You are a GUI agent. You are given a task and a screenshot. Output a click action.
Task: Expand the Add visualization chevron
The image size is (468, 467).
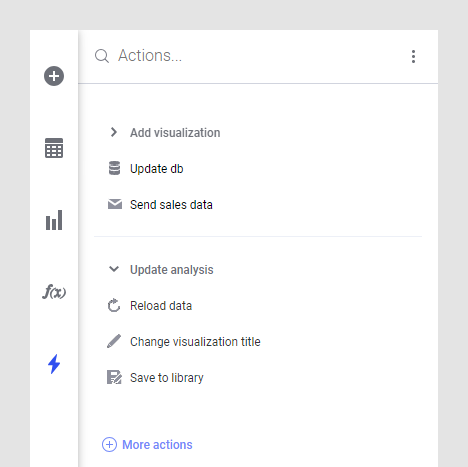114,132
